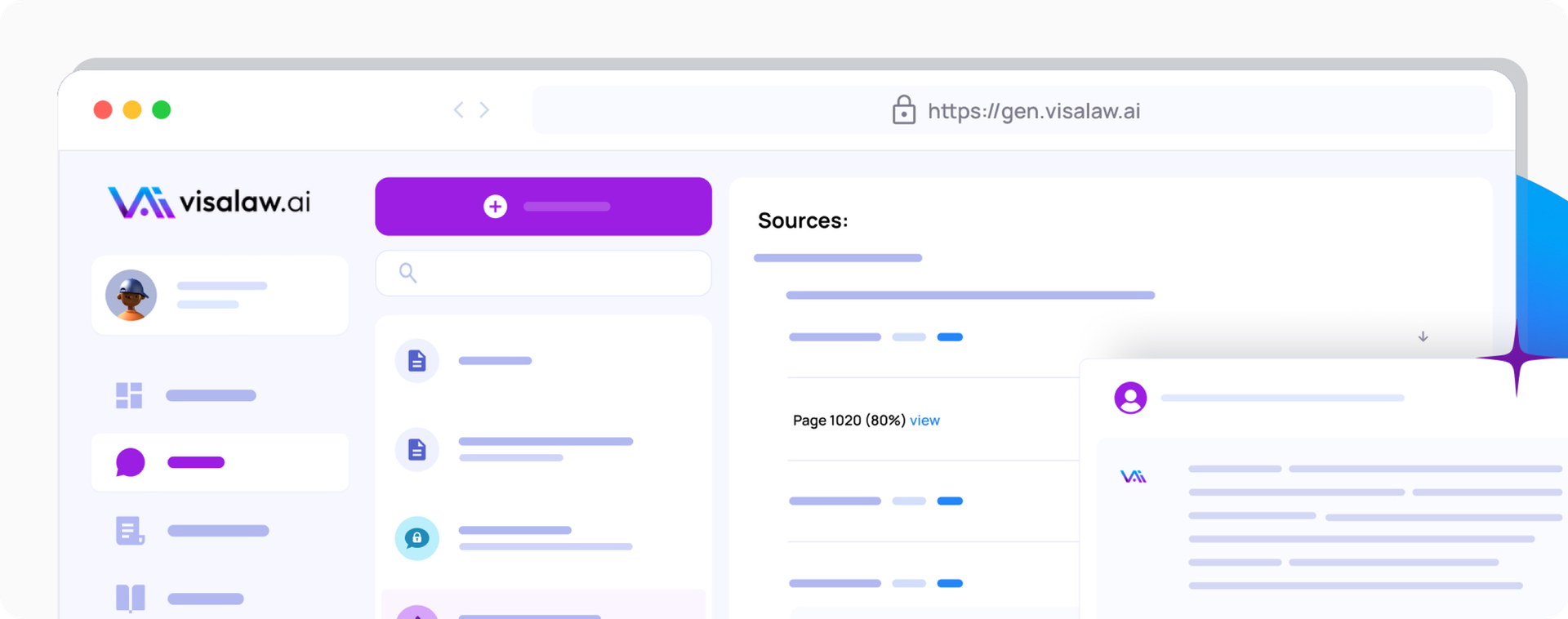The width and height of the screenshot is (1568, 619).
Task: Click the 'view' link next to Page 1020
Action: (924, 421)
